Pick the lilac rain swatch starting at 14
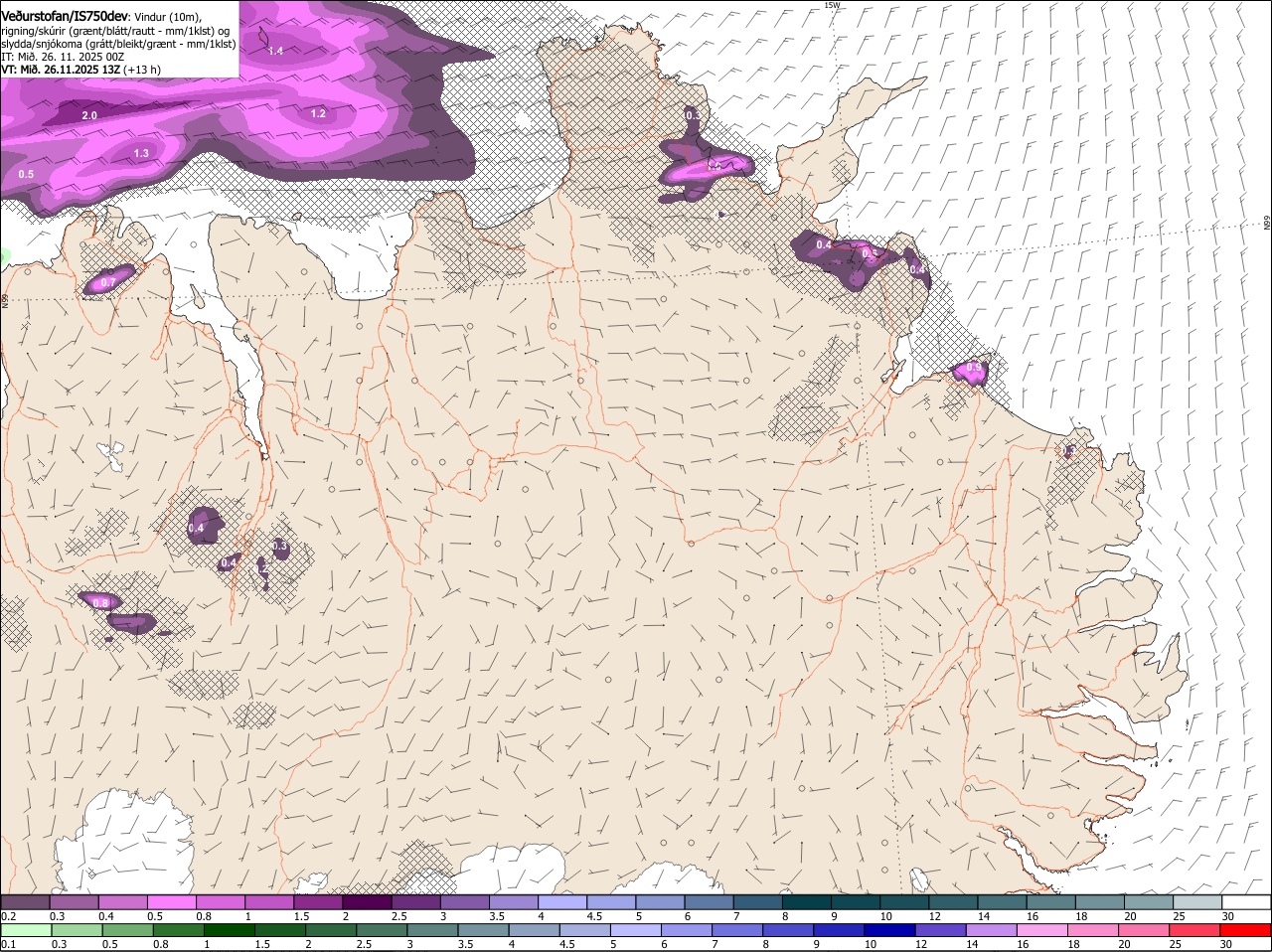This screenshot has width=1272, height=952. point(992,931)
